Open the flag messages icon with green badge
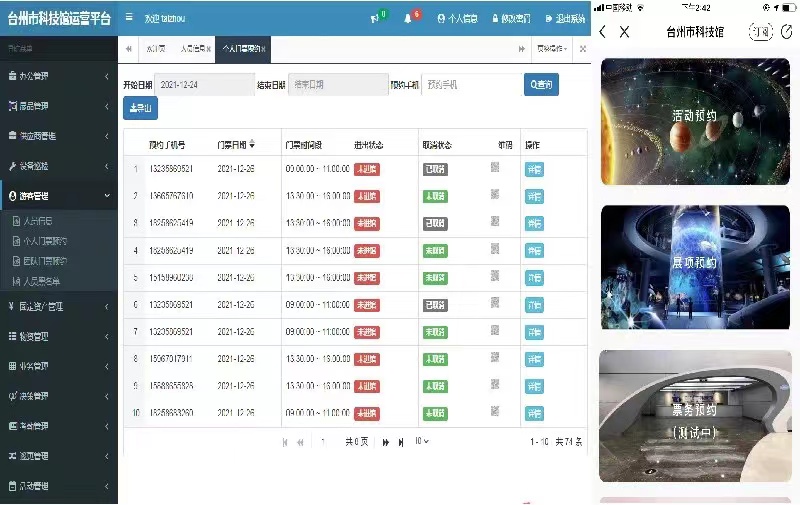The image size is (800, 505). pos(376,18)
